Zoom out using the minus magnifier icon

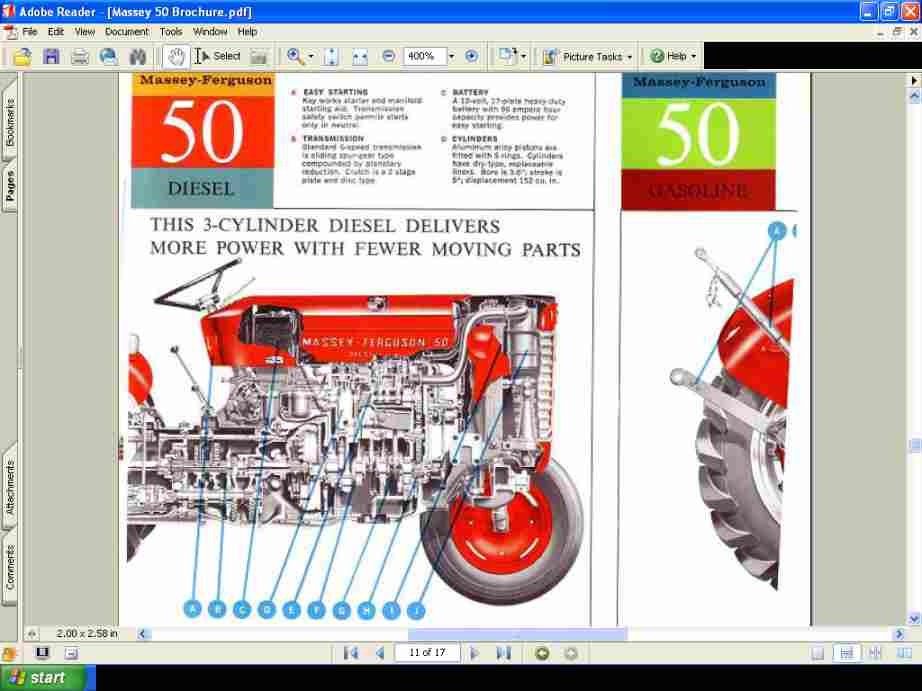388,56
